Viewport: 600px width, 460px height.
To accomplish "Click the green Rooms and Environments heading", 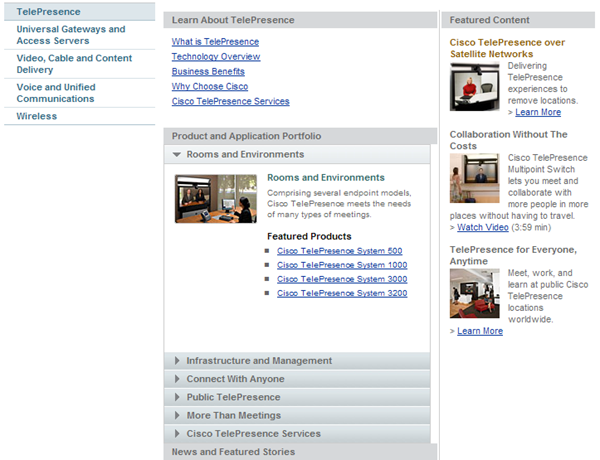I will click(326, 178).
